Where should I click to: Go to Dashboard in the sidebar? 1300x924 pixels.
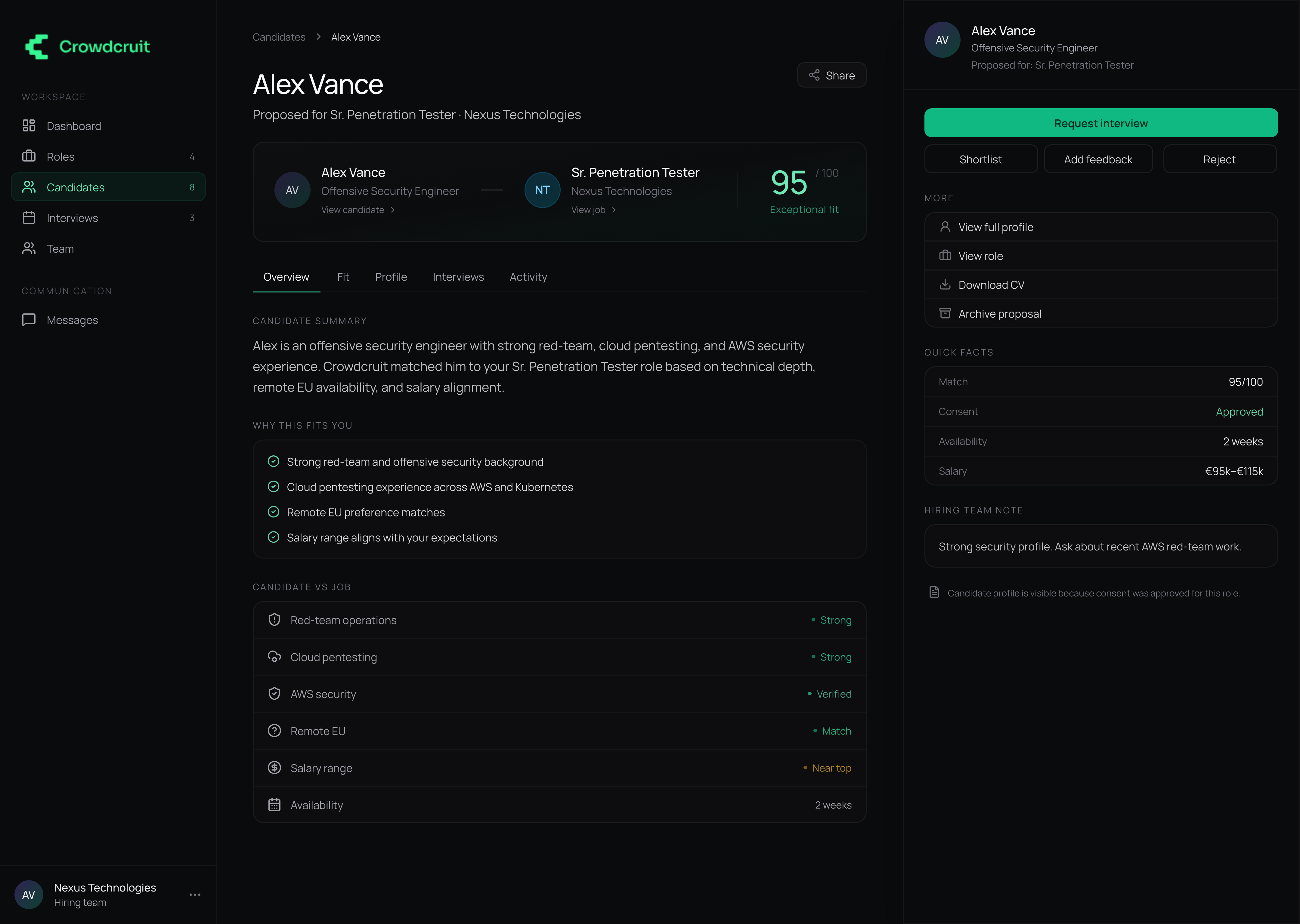(x=108, y=126)
